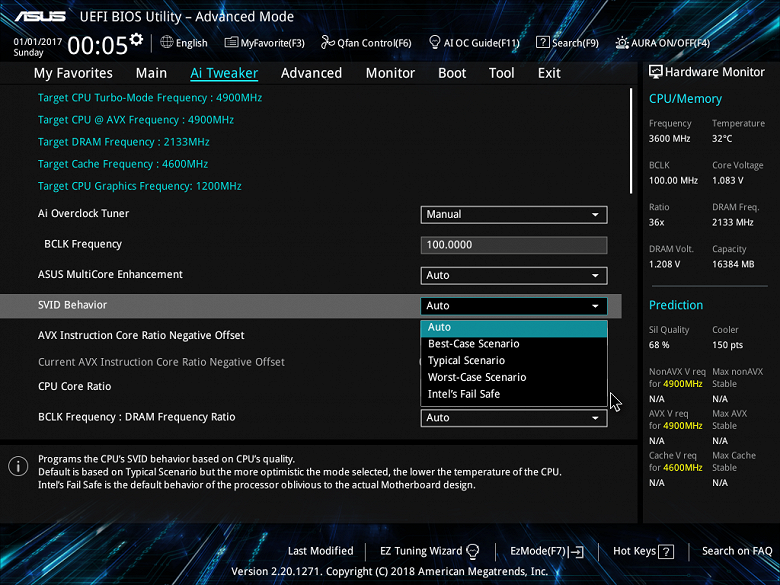Click the EzMode exit arrow icon
Screen dimensions: 780x585
point(576,551)
